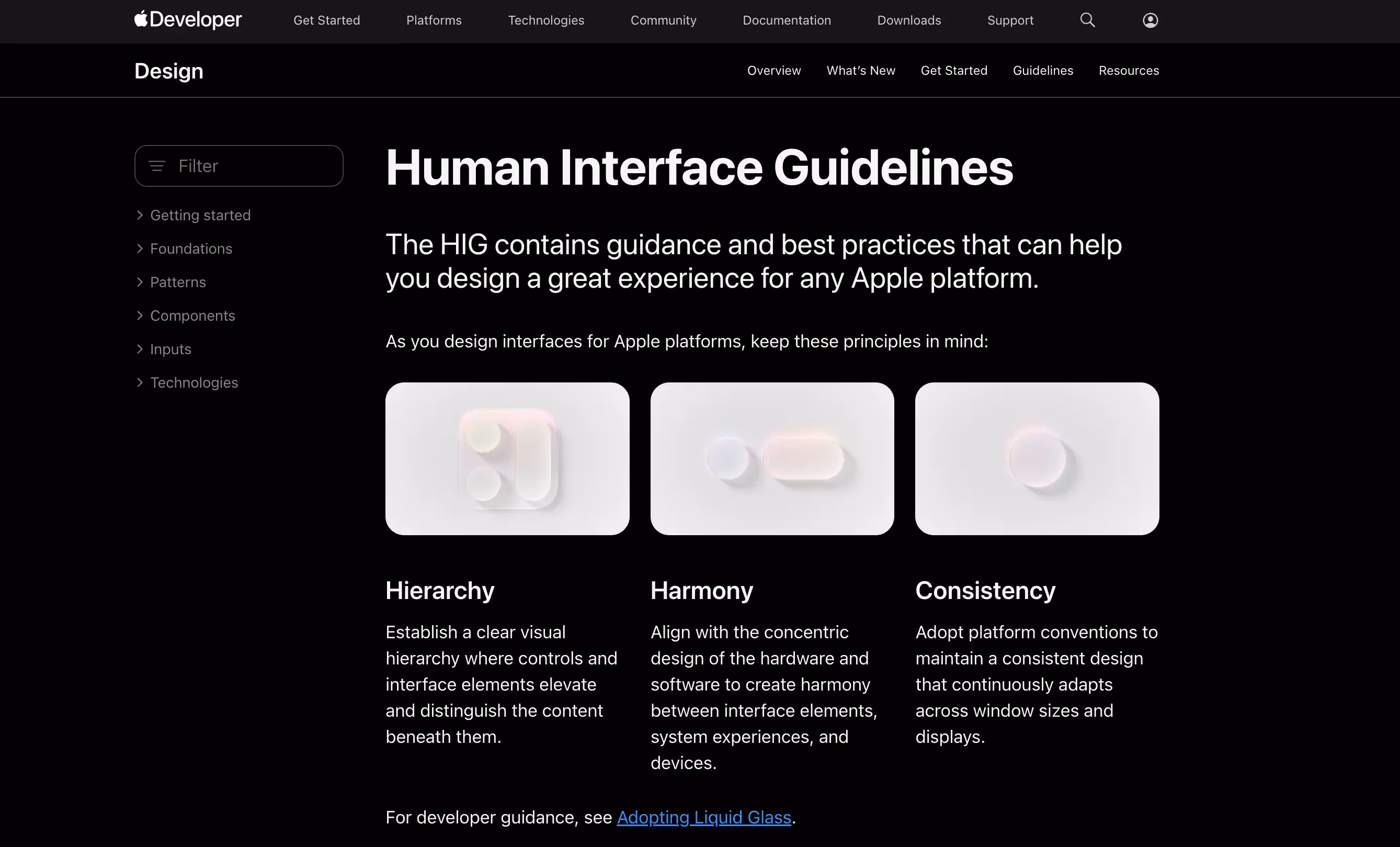Click the Apple Developer logo
Screen dimensions: 1400x847
(x=188, y=20)
